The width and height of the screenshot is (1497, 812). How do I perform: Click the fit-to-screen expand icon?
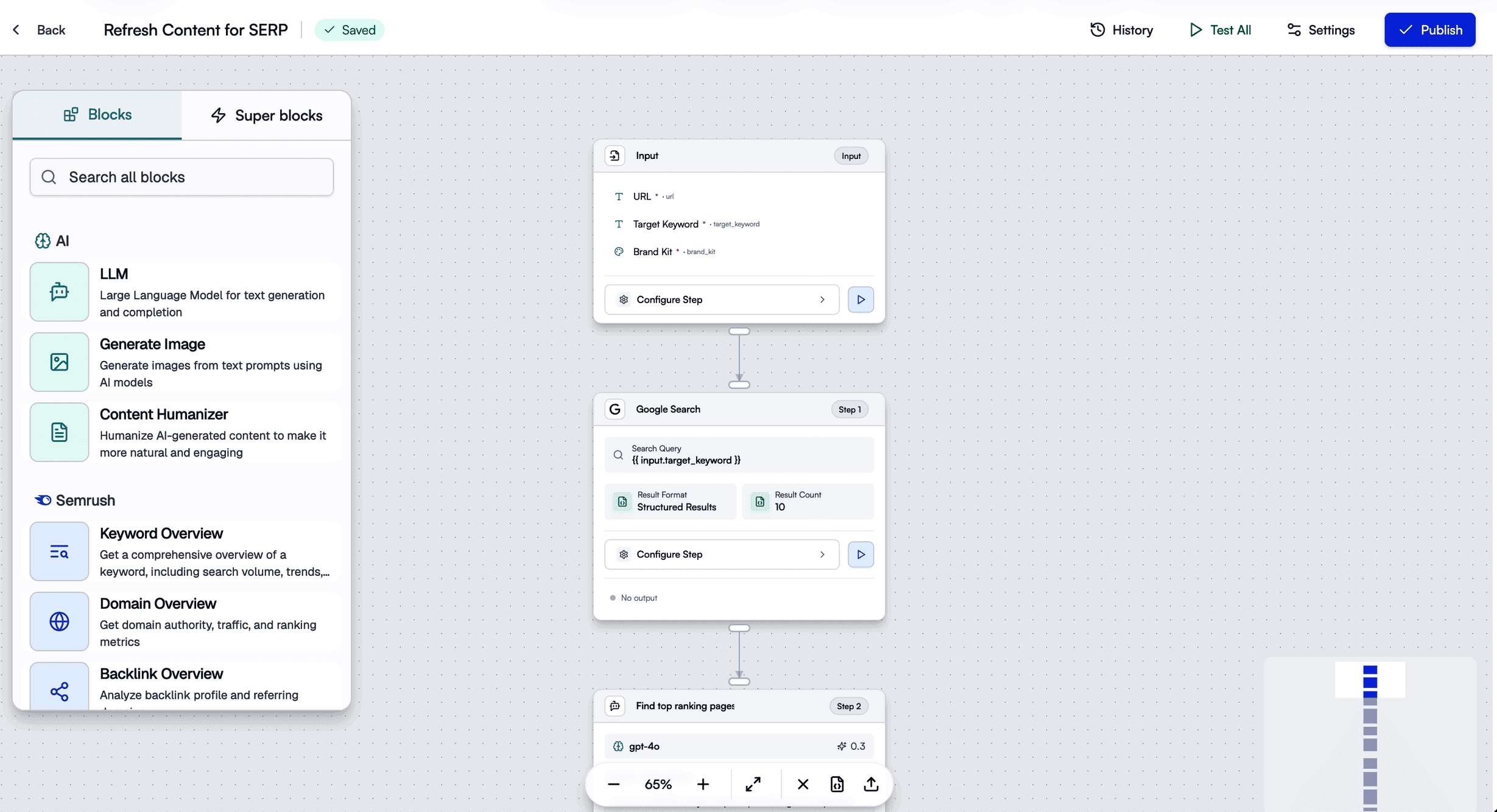click(x=753, y=784)
